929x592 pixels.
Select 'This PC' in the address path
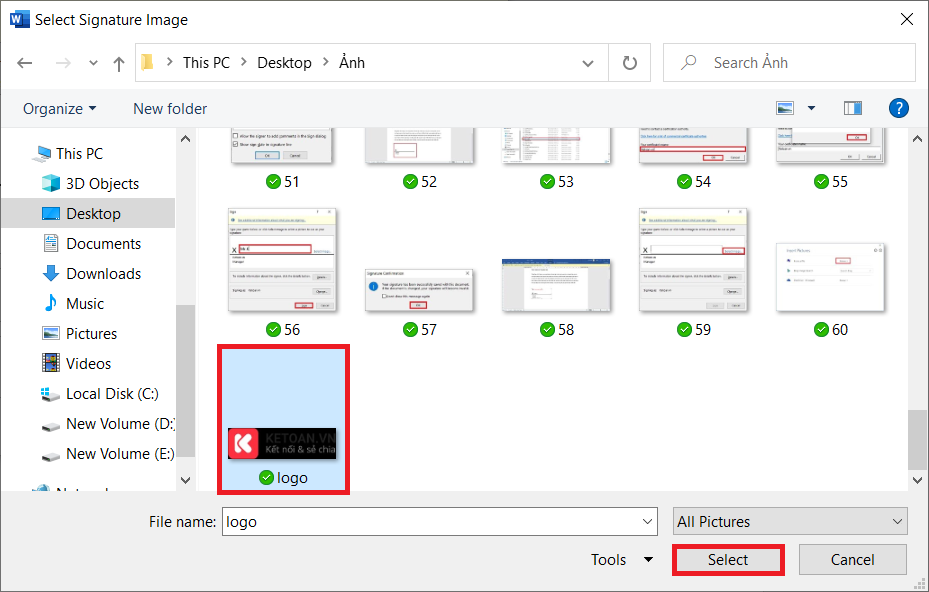click(x=206, y=63)
